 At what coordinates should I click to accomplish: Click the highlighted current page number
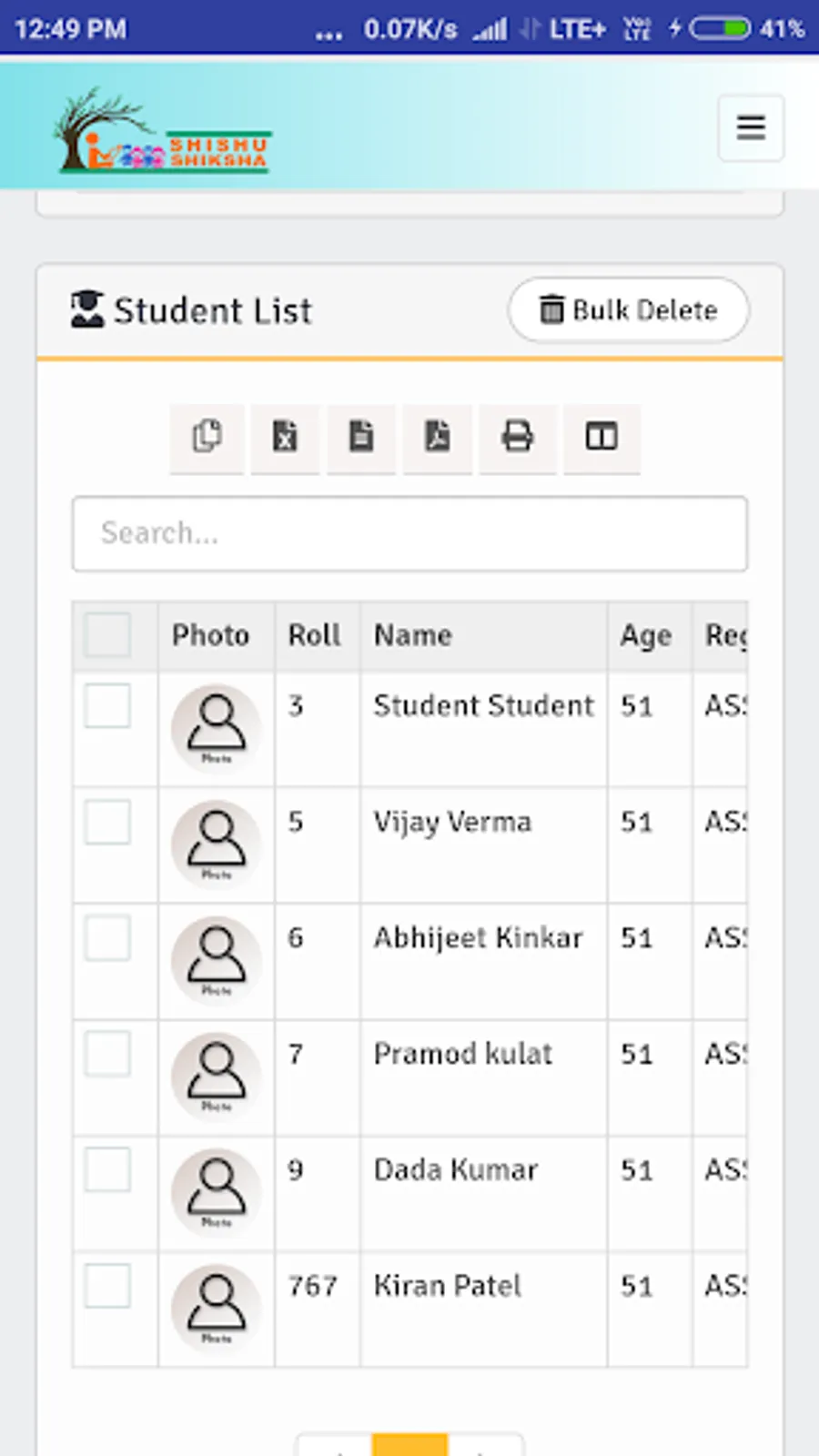pyautogui.click(x=409, y=1445)
